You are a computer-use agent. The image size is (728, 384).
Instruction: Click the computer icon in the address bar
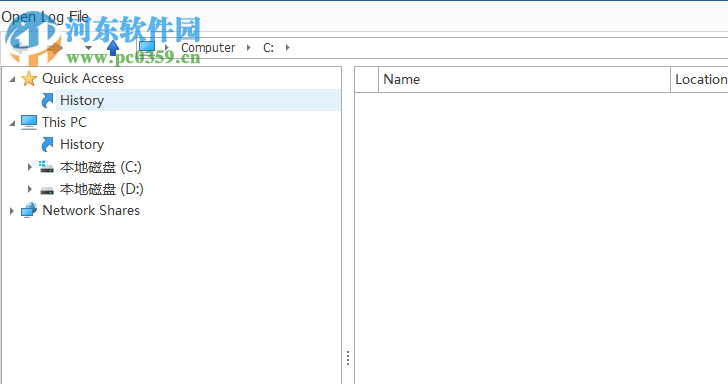147,47
